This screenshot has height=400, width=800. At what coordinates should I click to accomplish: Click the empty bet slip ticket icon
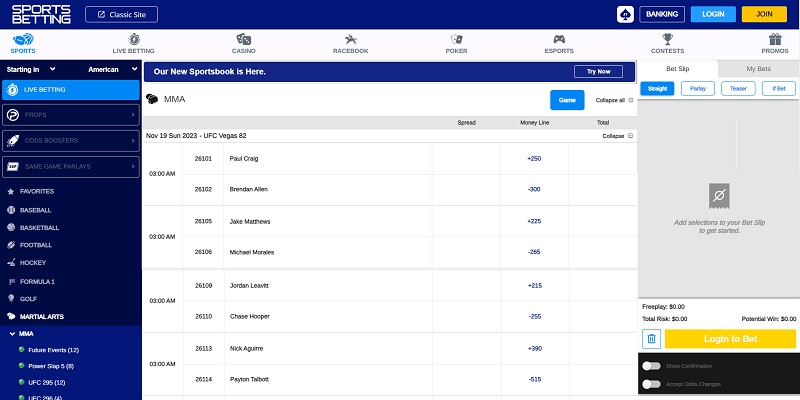click(x=719, y=196)
